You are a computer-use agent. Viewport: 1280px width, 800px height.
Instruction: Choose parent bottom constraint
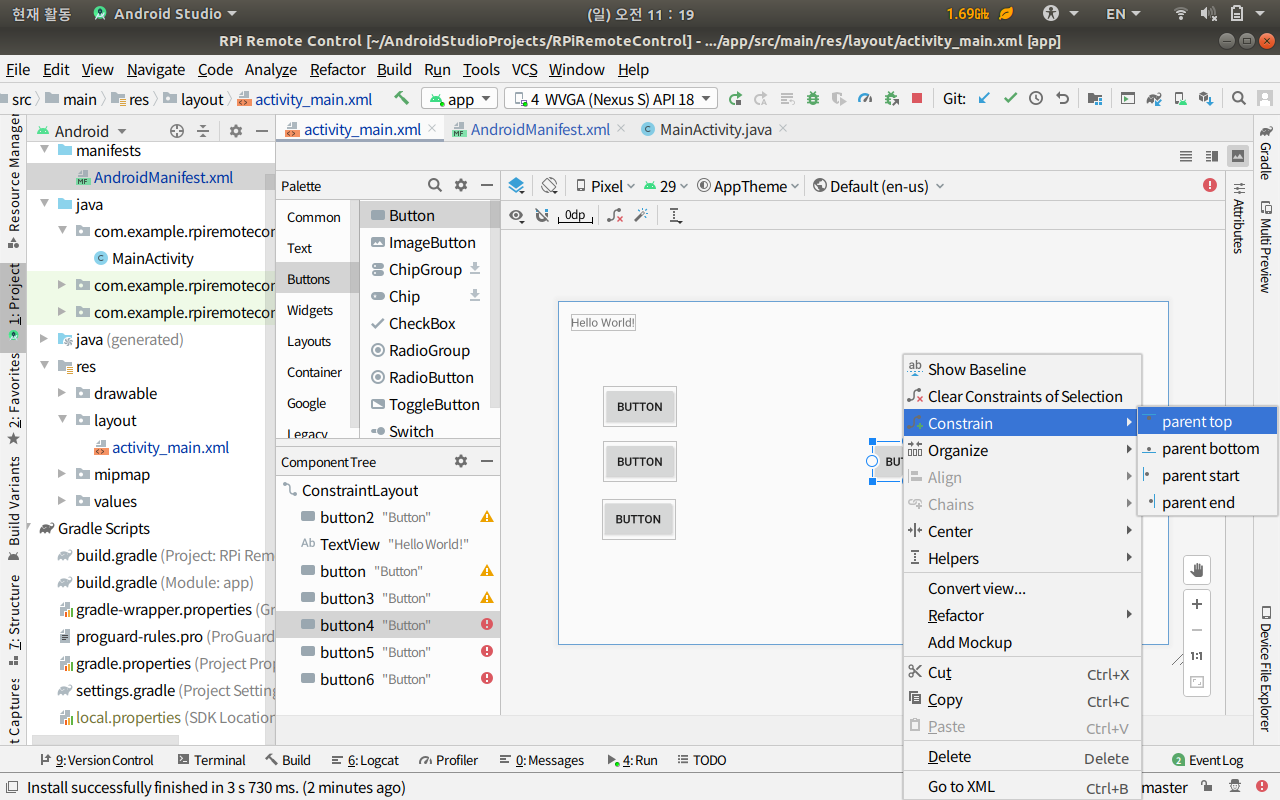pyautogui.click(x=1207, y=448)
